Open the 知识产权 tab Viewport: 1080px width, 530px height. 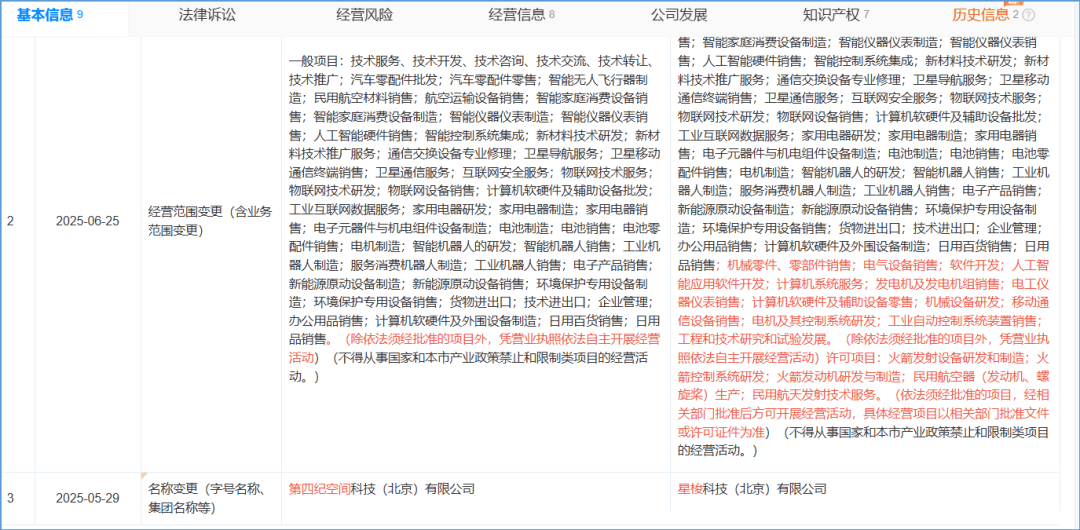829,15
